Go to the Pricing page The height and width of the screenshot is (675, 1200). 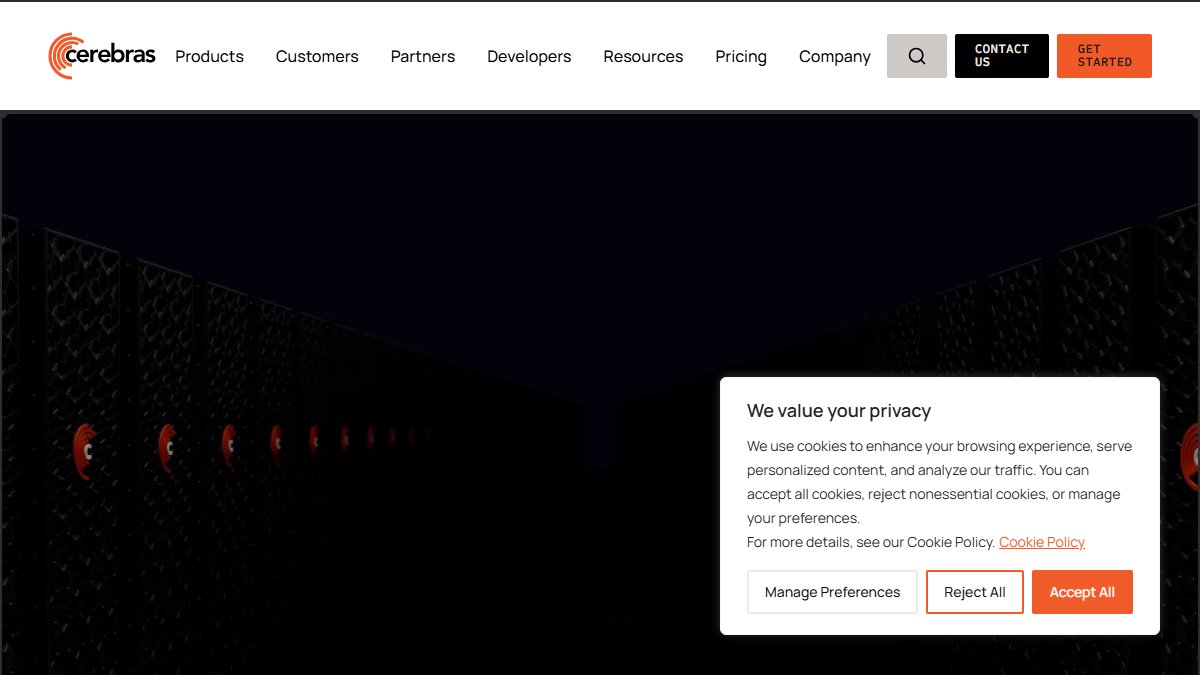(741, 57)
